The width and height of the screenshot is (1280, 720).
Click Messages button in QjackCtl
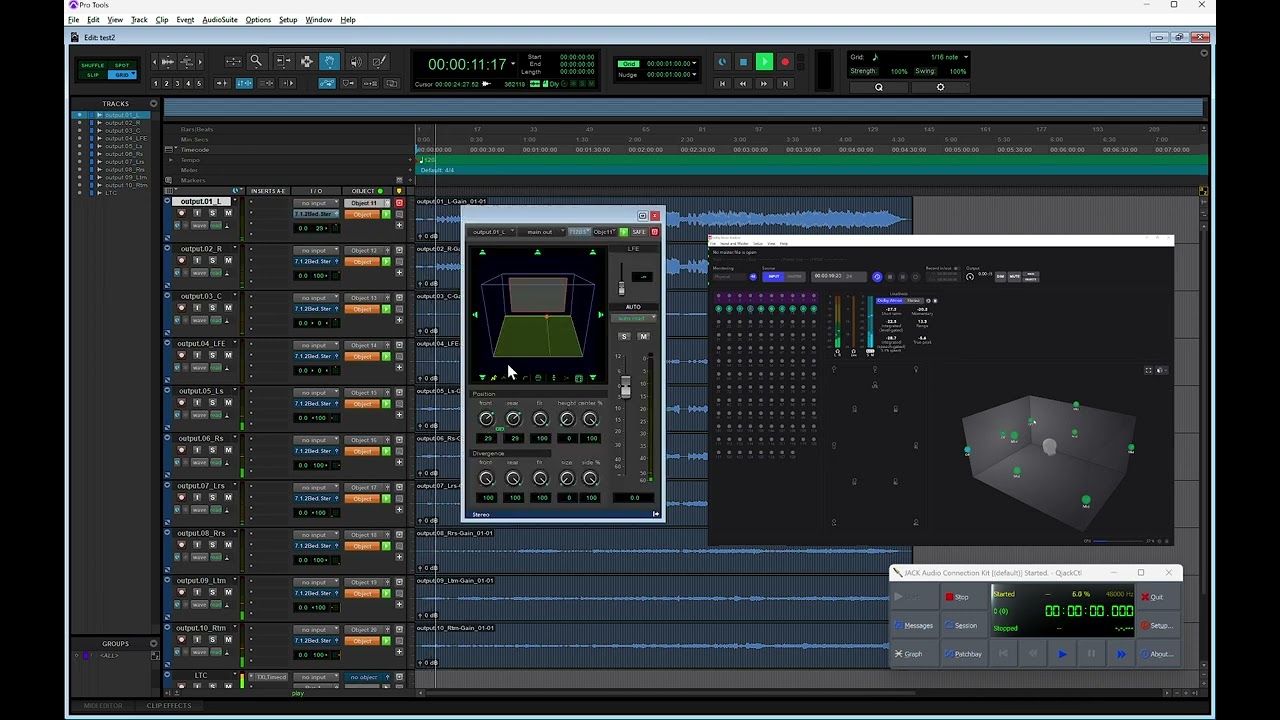click(x=913, y=626)
